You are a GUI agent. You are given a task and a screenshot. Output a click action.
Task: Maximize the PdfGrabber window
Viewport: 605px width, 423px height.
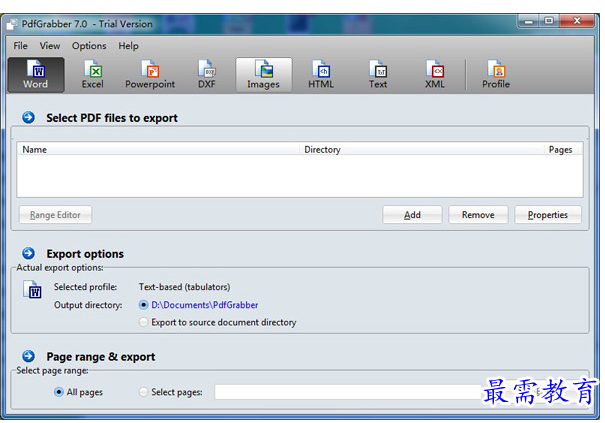click(549, 21)
